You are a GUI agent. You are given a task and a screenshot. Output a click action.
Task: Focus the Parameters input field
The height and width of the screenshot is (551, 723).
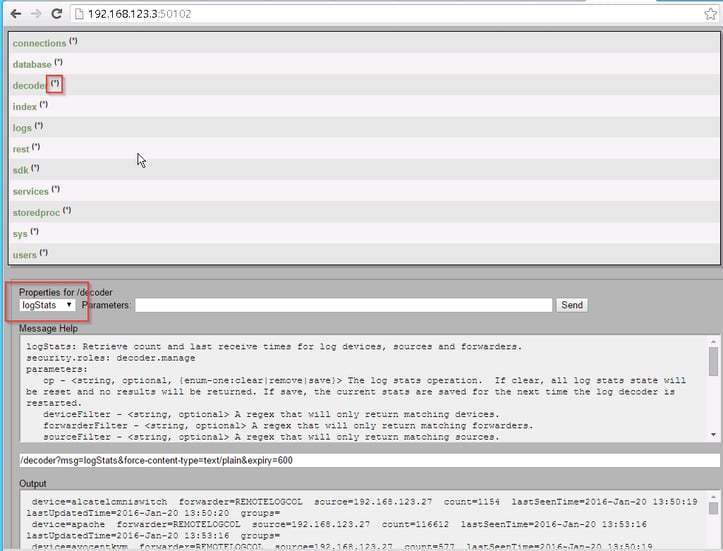click(x=344, y=305)
